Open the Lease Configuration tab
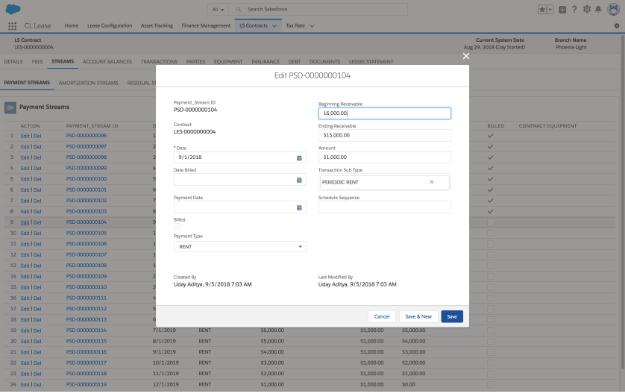Screen dimensions: 625x392 (x=110, y=26)
